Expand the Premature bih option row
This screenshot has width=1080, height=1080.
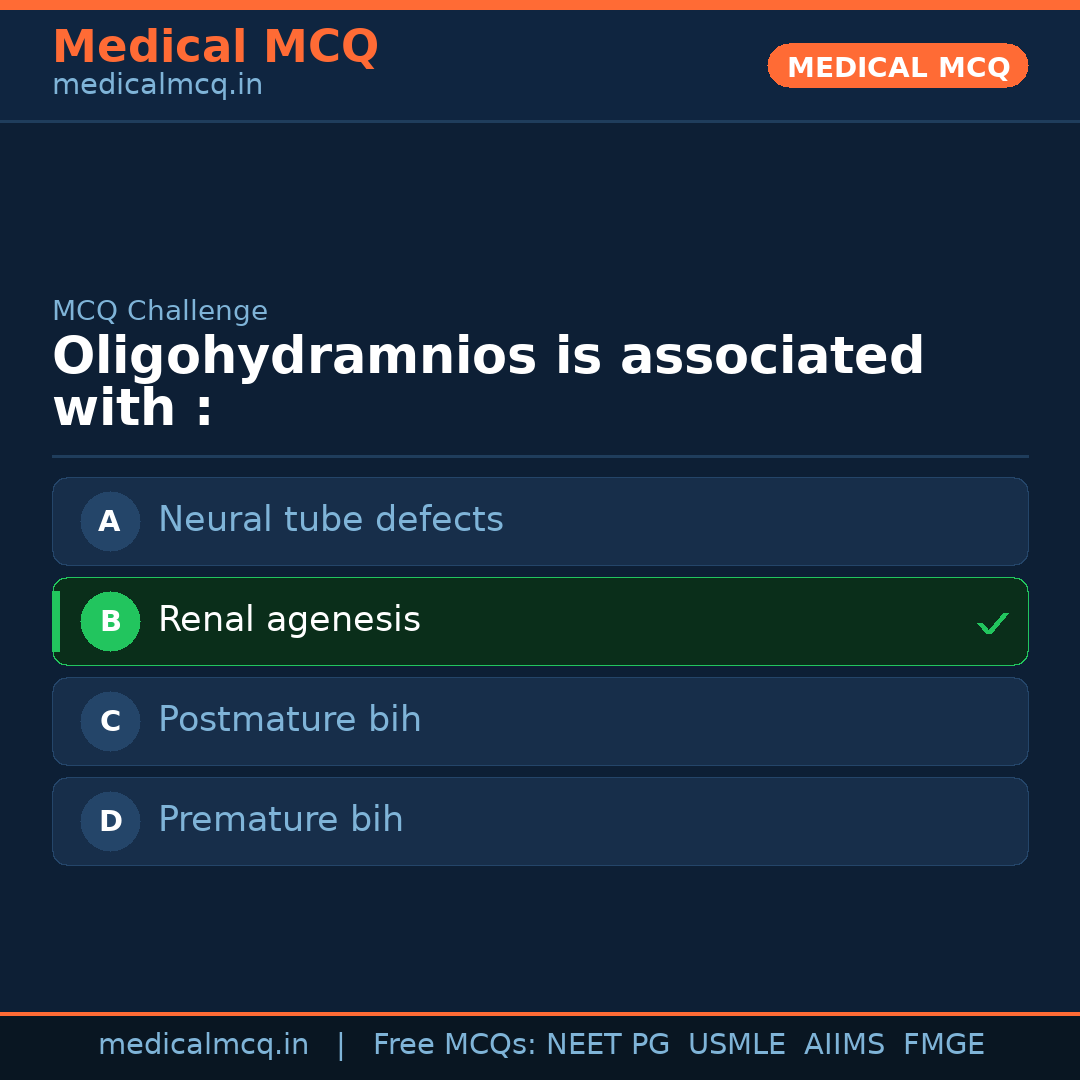[x=540, y=821]
